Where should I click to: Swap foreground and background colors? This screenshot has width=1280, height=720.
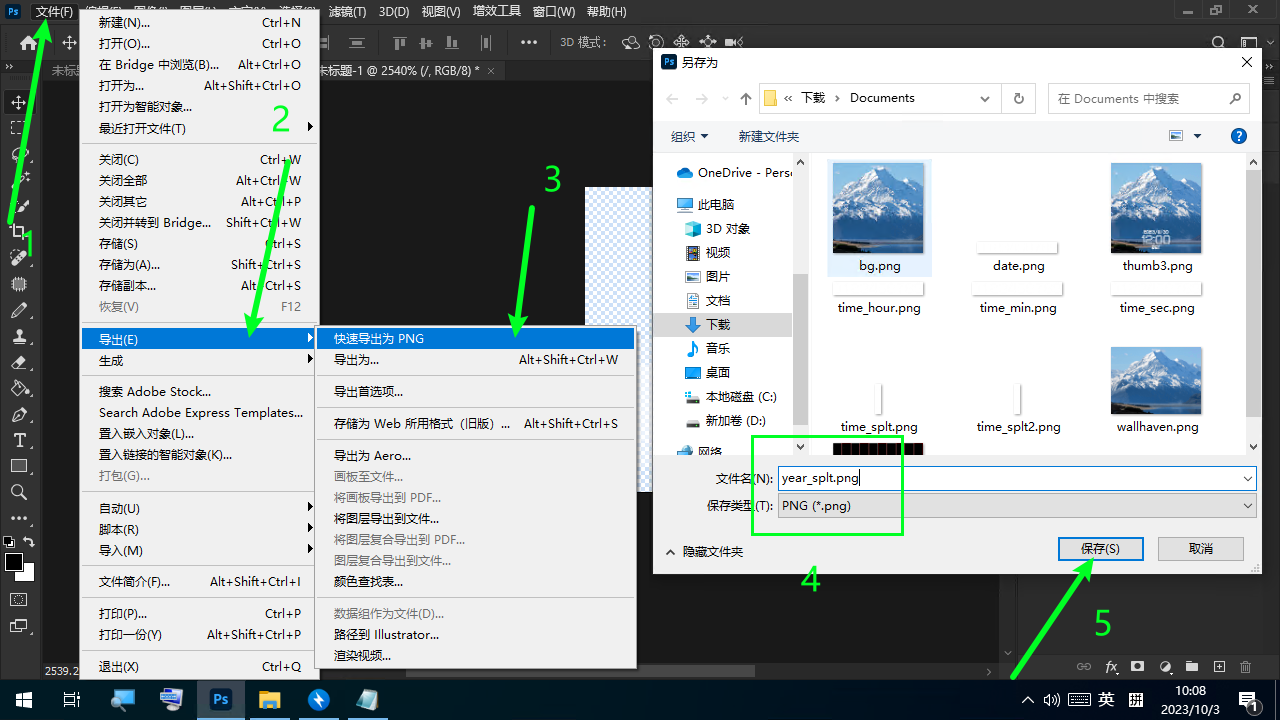coord(29,542)
